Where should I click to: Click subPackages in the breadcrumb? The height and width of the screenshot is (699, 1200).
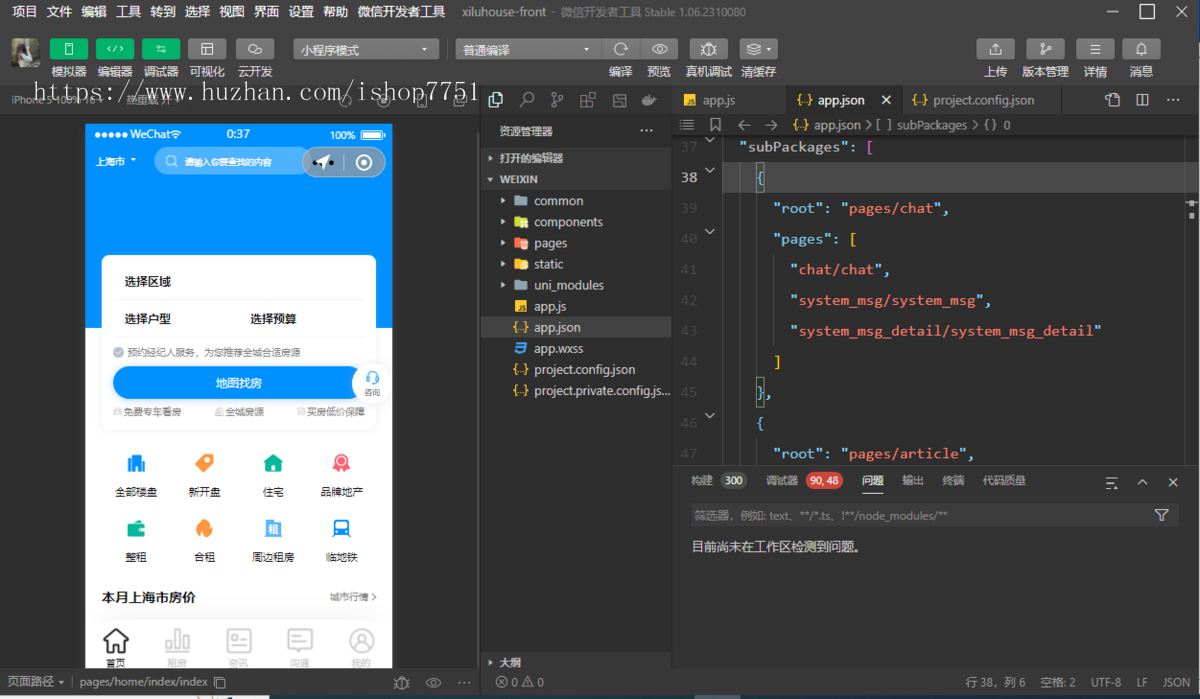tap(932, 125)
